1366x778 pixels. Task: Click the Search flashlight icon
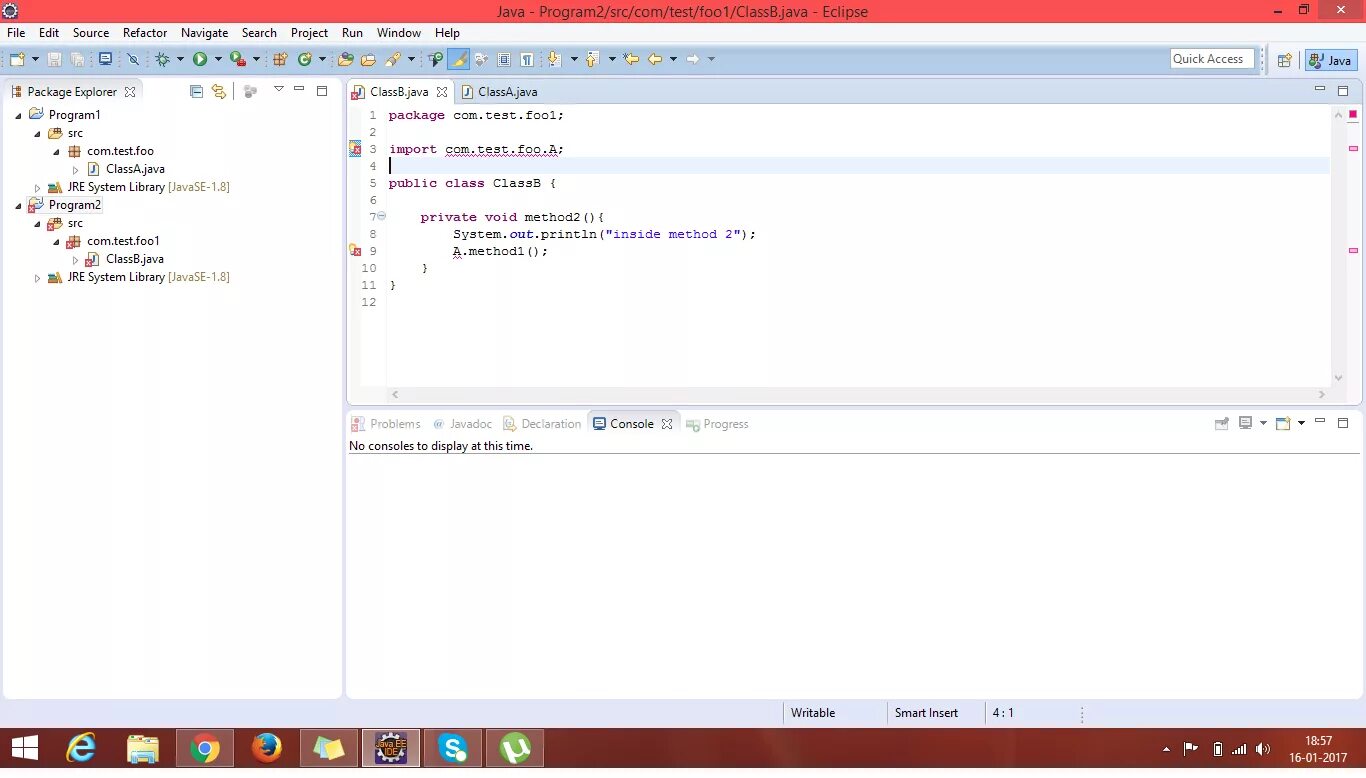point(393,60)
